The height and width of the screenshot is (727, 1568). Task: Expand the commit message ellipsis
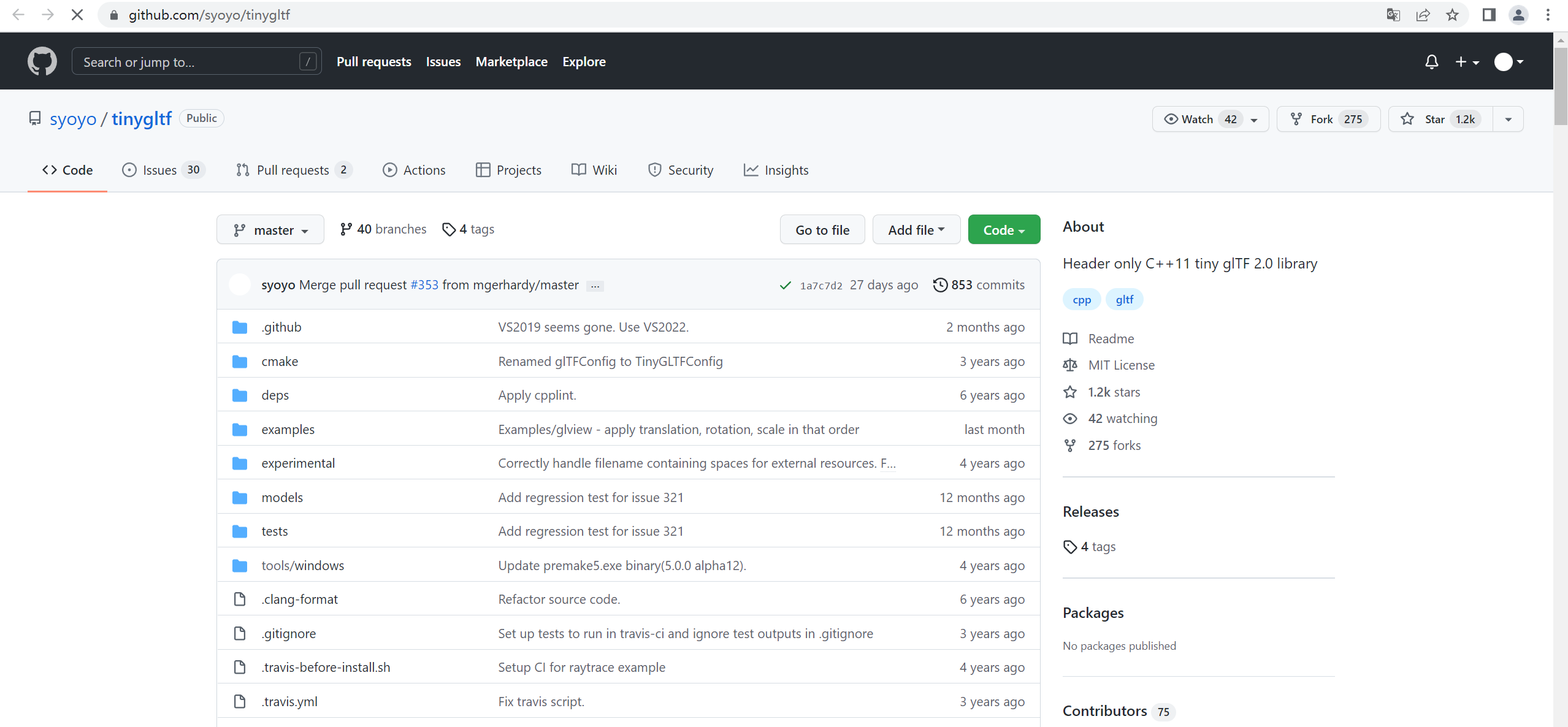tap(595, 286)
